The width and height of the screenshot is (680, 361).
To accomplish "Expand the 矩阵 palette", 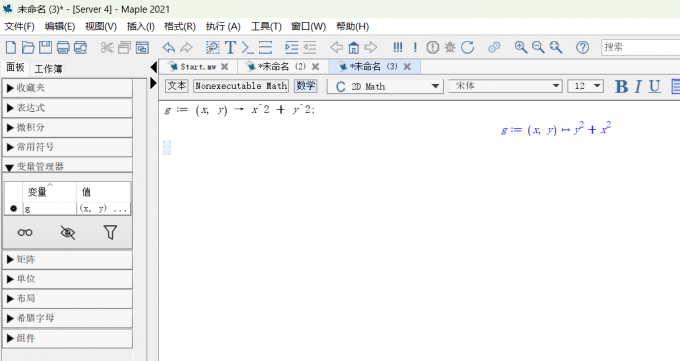I will tap(67, 259).
